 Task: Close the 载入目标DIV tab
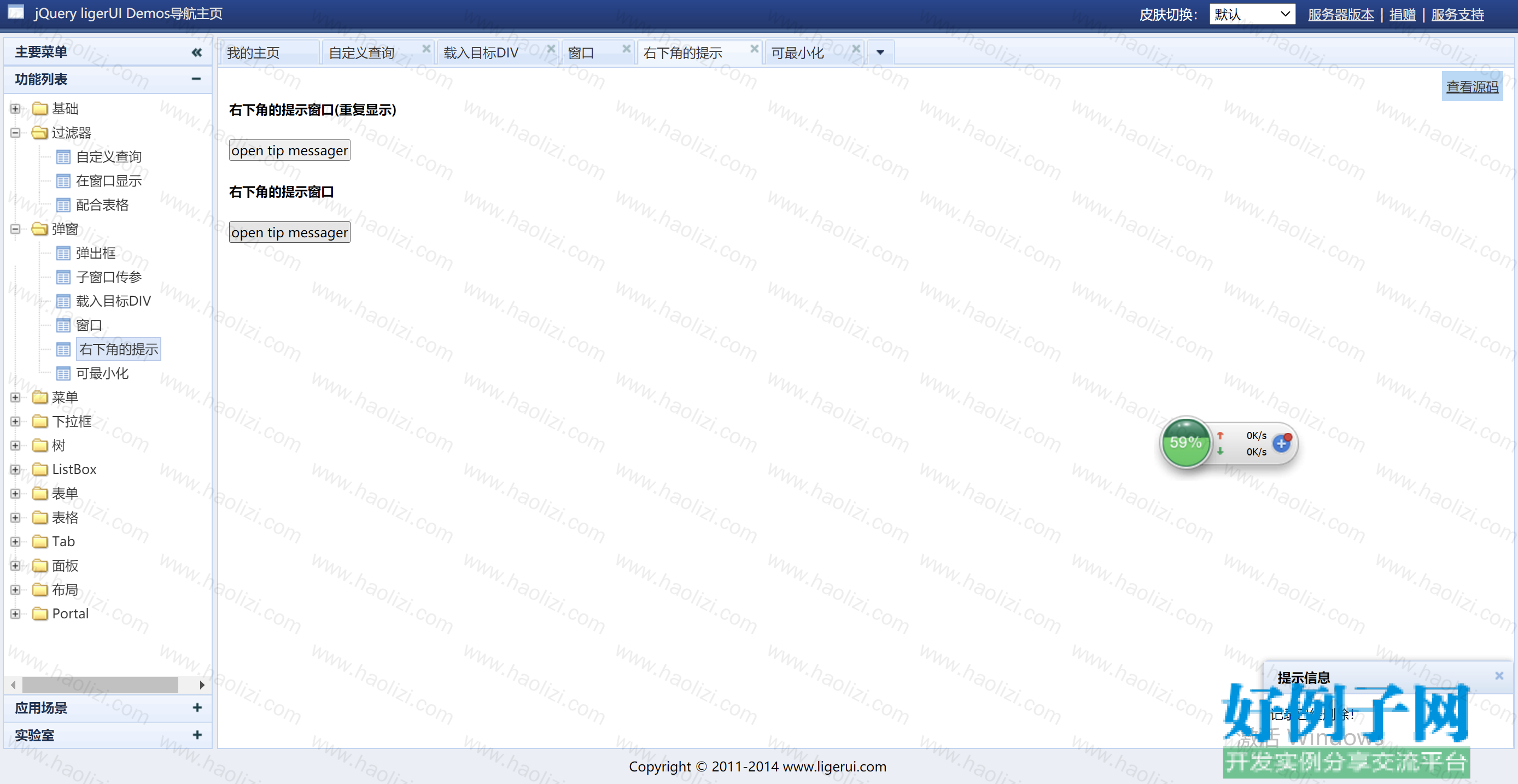pyautogui.click(x=551, y=48)
